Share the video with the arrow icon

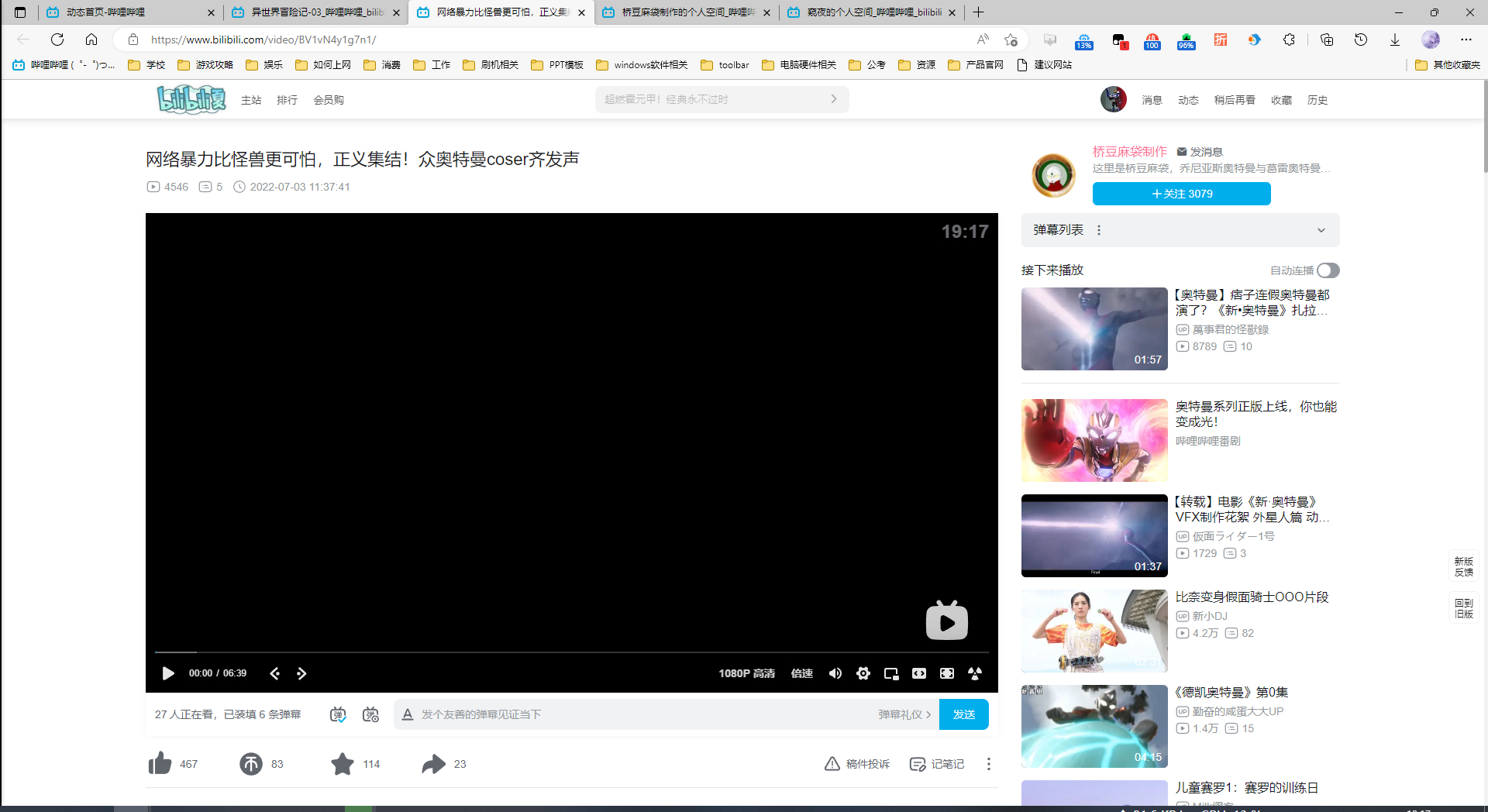(x=433, y=764)
